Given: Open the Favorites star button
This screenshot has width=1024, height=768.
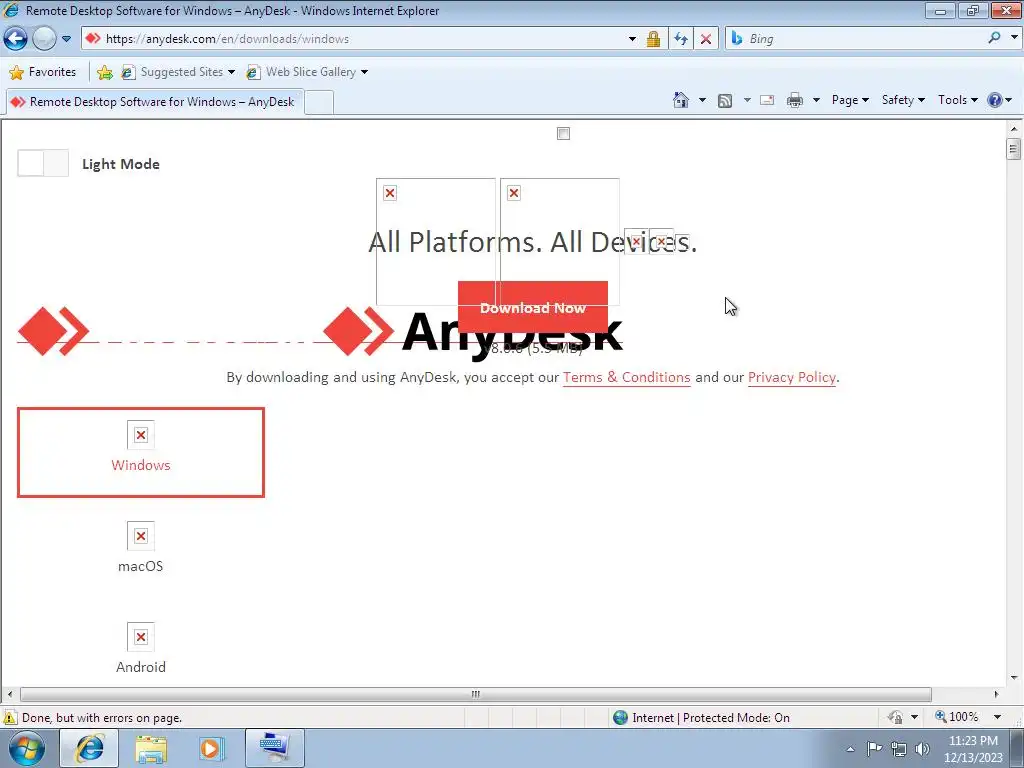Looking at the screenshot, I should click(43, 72).
